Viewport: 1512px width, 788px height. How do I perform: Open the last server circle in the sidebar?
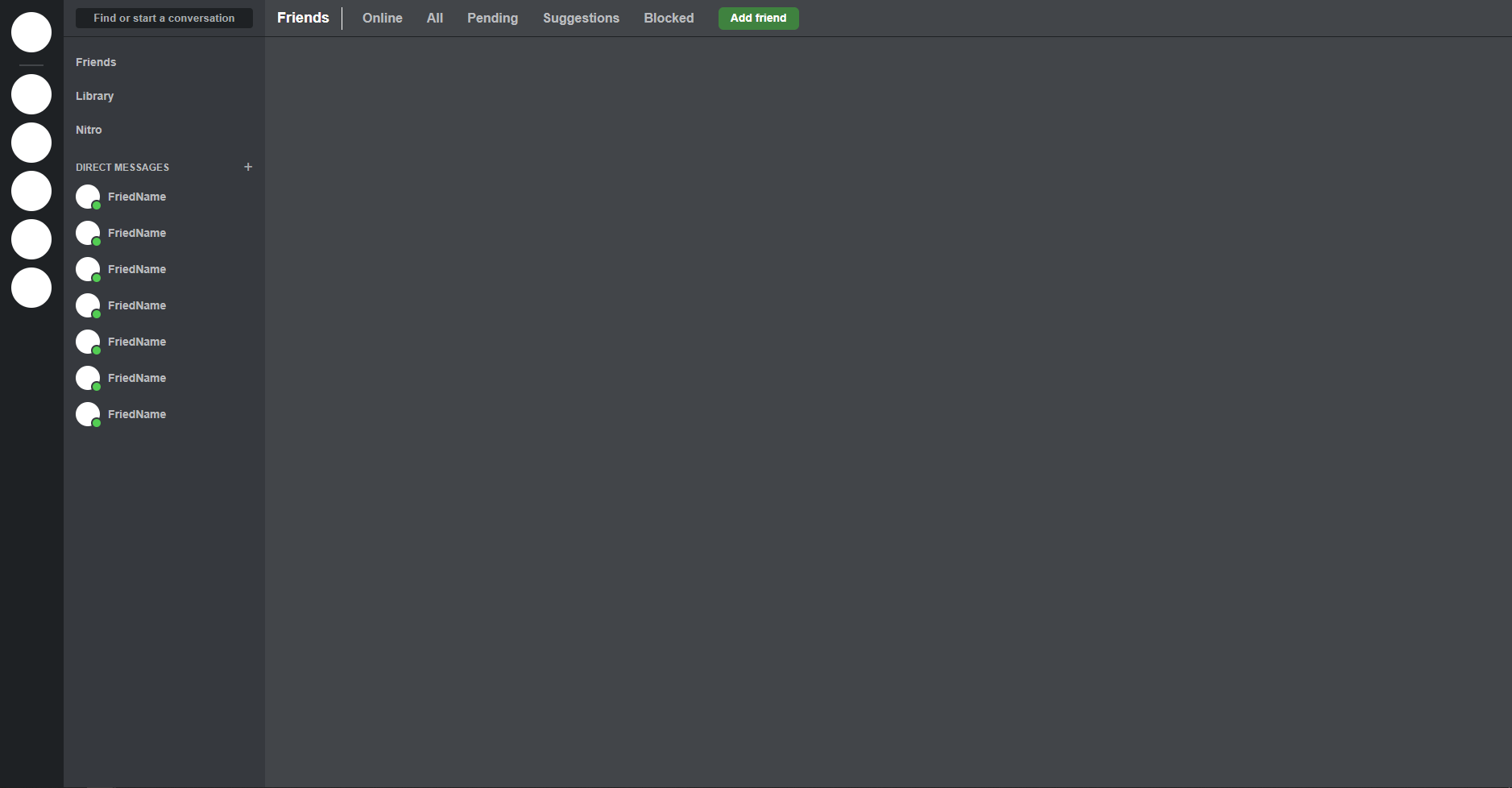pyautogui.click(x=31, y=288)
